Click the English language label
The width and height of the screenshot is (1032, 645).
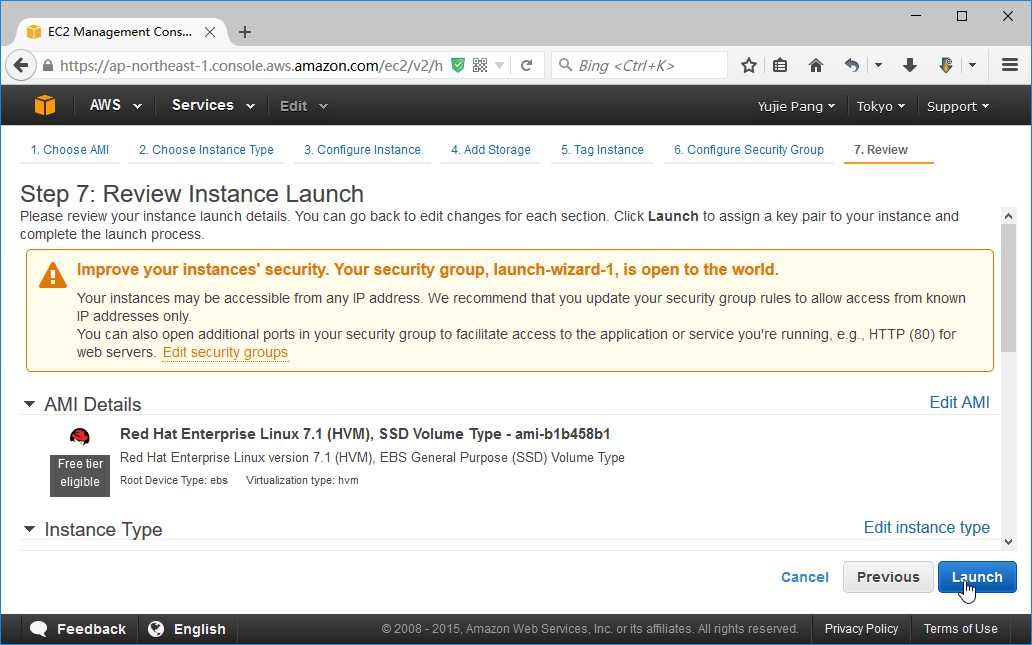pyautogui.click(x=199, y=629)
